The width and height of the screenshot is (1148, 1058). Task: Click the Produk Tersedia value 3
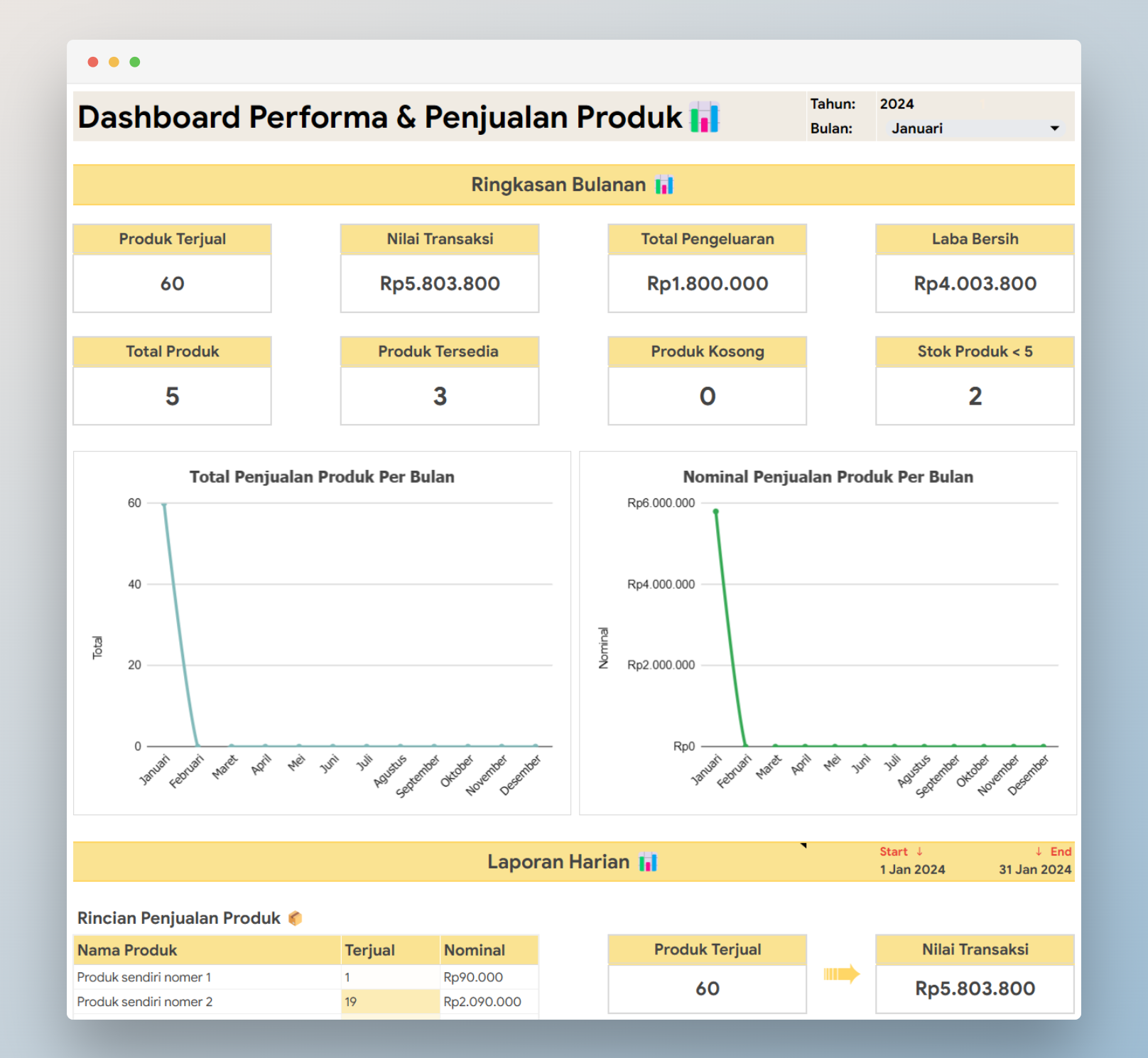(440, 396)
